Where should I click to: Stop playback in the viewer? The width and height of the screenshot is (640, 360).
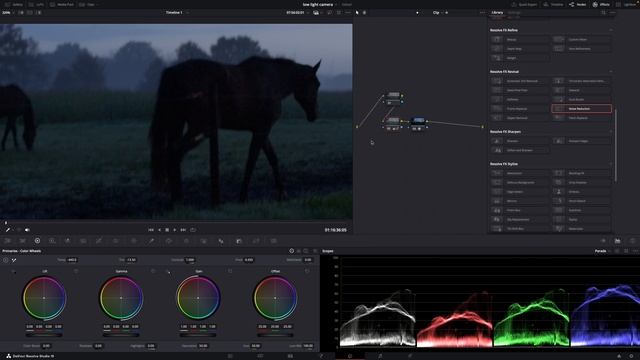pyautogui.click(x=167, y=230)
